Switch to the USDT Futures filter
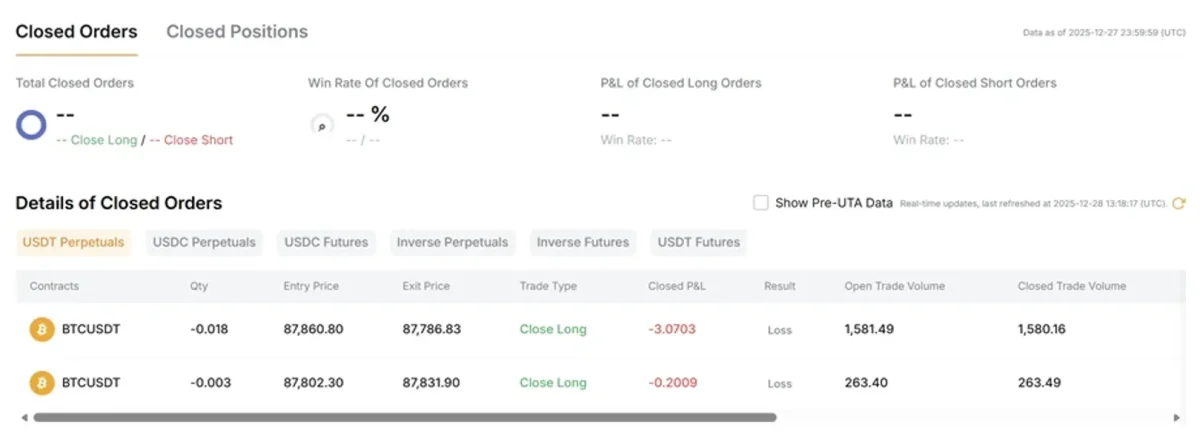1200x445 pixels. coord(699,242)
